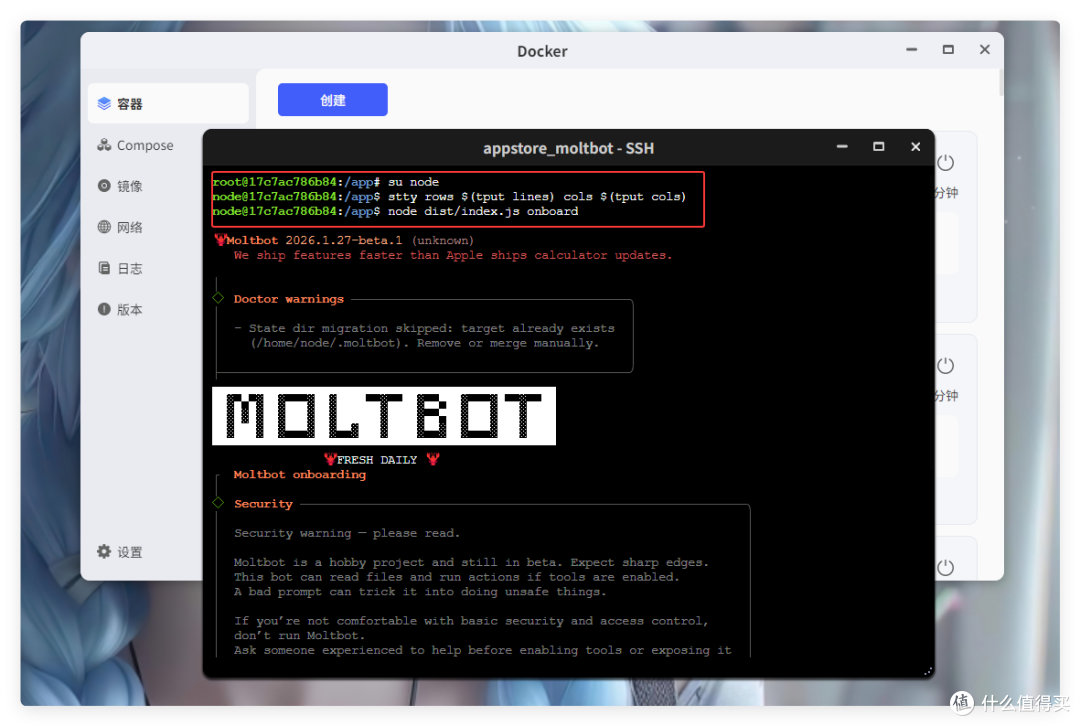Viewport: 1080px width, 726px height.
Task: Minimize the Docker window
Action: point(912,50)
